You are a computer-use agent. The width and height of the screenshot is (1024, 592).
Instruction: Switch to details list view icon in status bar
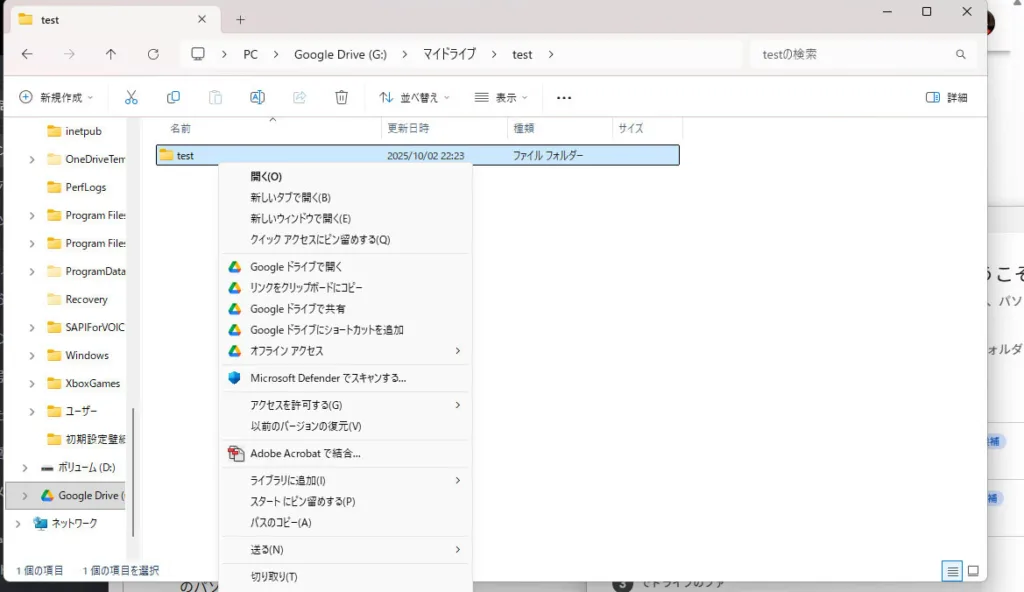pyautogui.click(x=952, y=571)
